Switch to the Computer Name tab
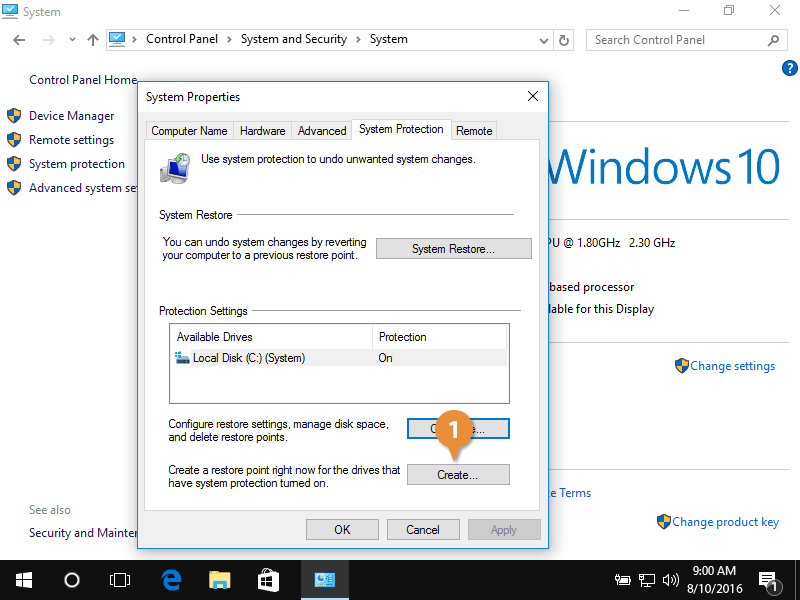Image resolution: width=800 pixels, height=600 pixels. coord(189,130)
